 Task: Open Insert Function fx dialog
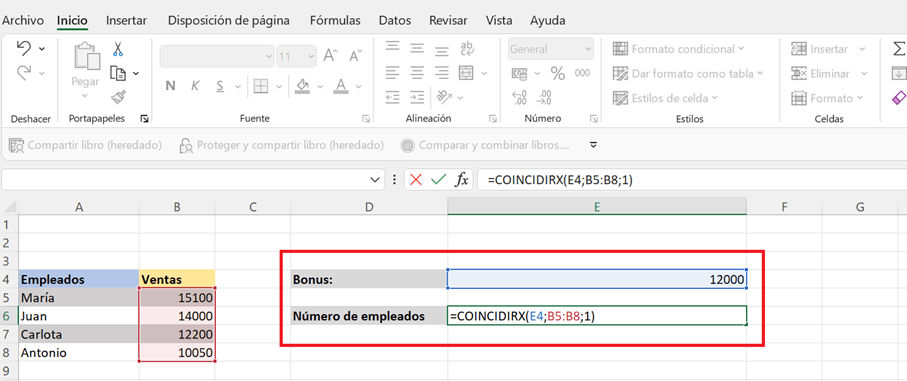[462, 180]
